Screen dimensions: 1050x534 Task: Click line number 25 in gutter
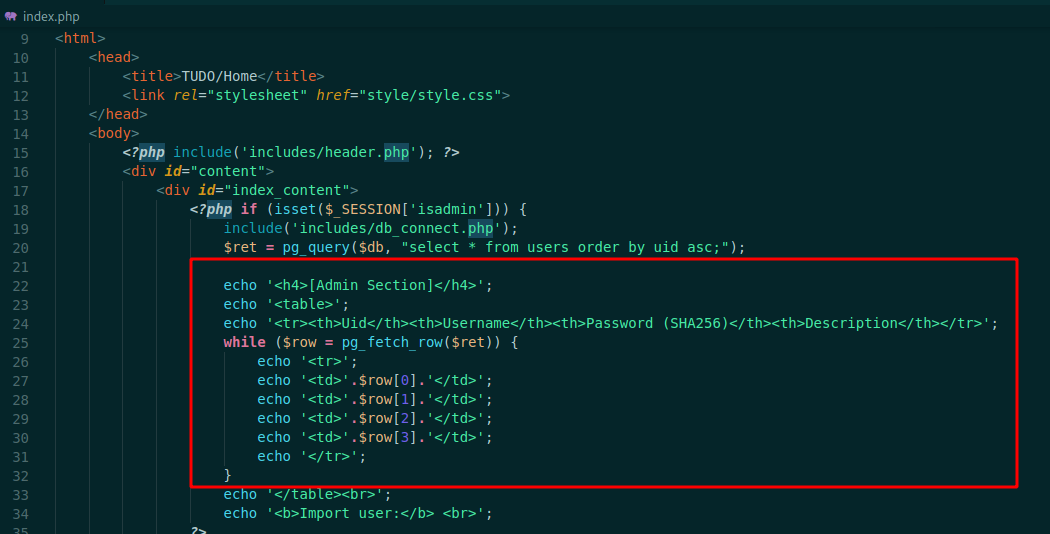click(x=20, y=343)
